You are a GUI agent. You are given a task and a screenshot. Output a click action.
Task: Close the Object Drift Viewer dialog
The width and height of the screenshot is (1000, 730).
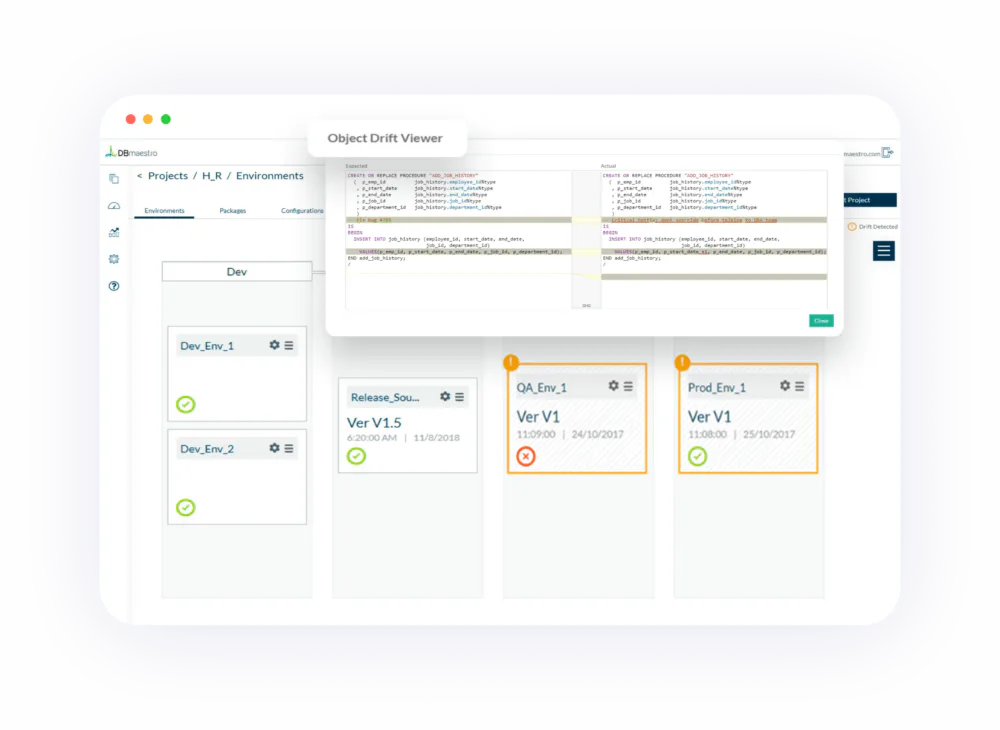tap(821, 321)
